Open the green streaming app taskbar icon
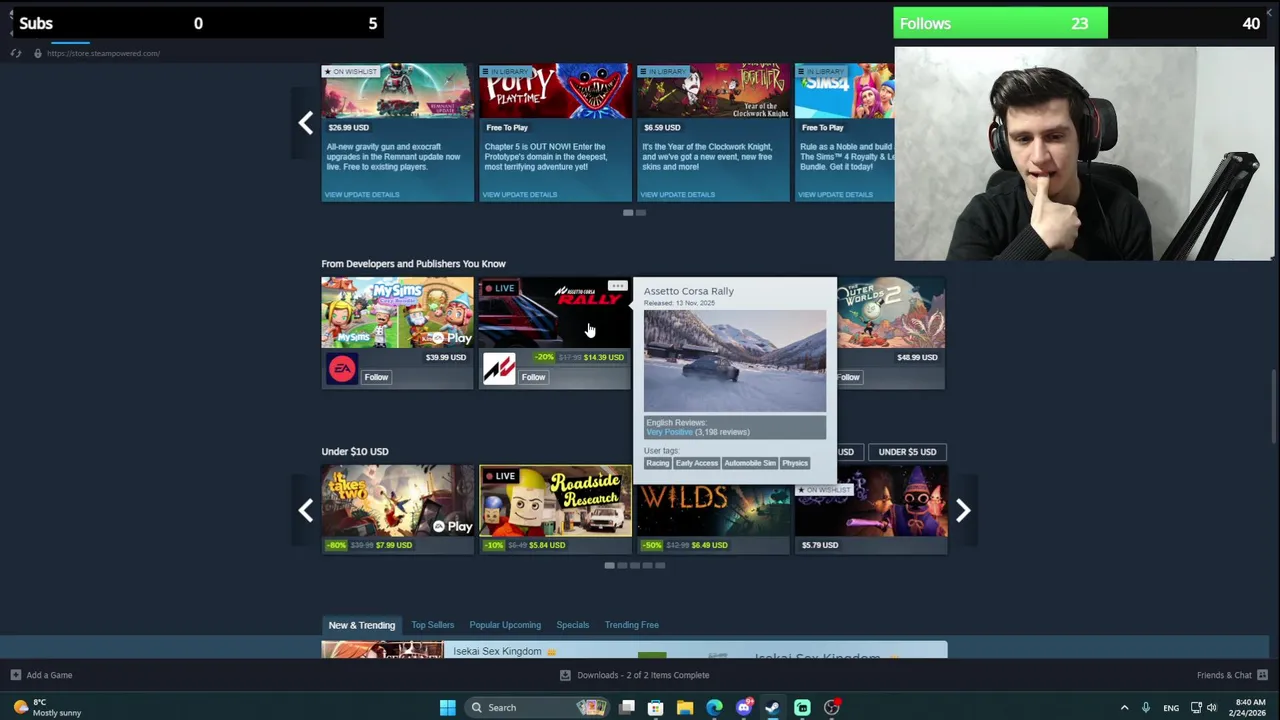The height and width of the screenshot is (720, 1280). [802, 707]
